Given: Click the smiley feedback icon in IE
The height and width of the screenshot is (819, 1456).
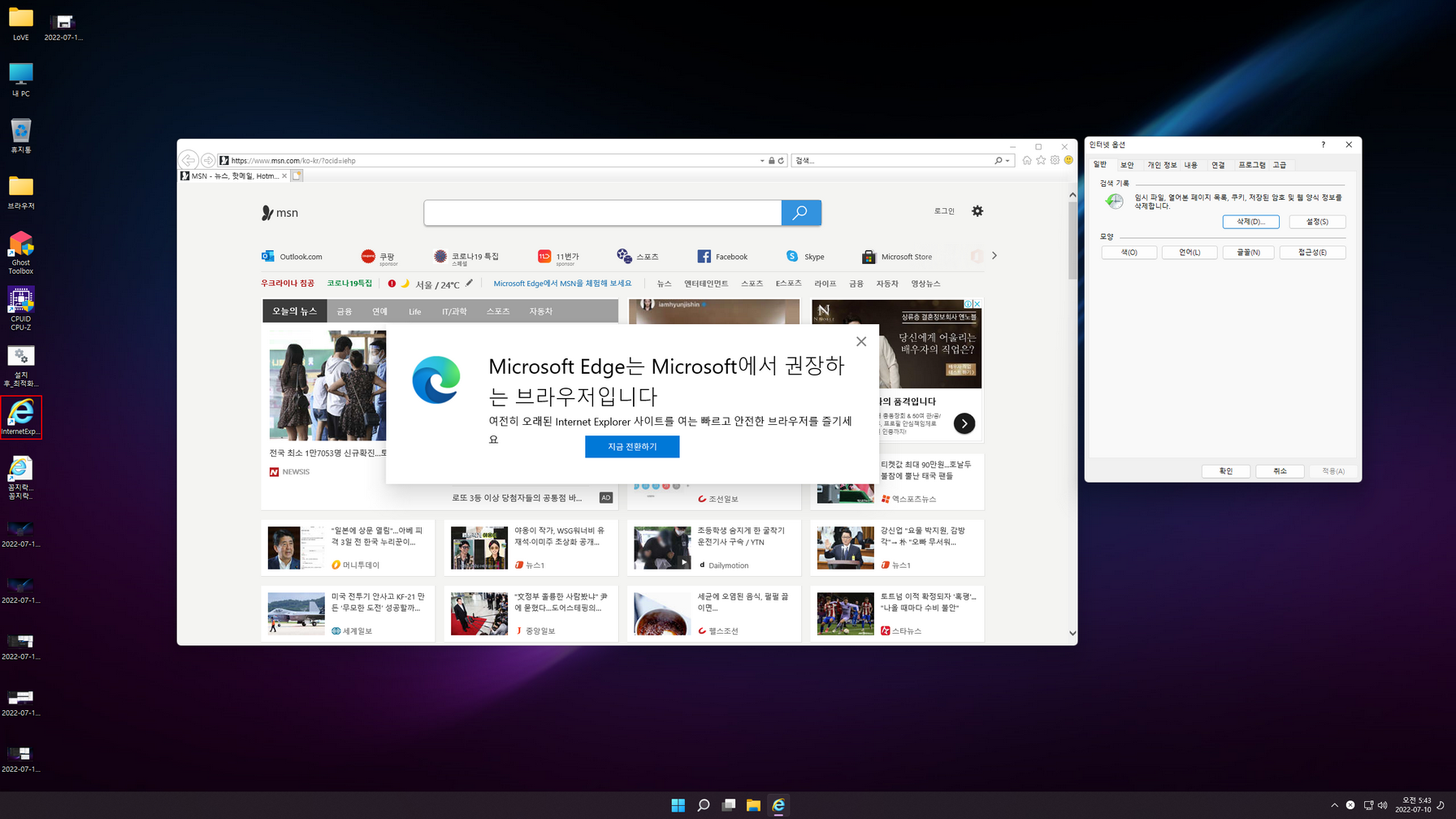Looking at the screenshot, I should click(1068, 160).
